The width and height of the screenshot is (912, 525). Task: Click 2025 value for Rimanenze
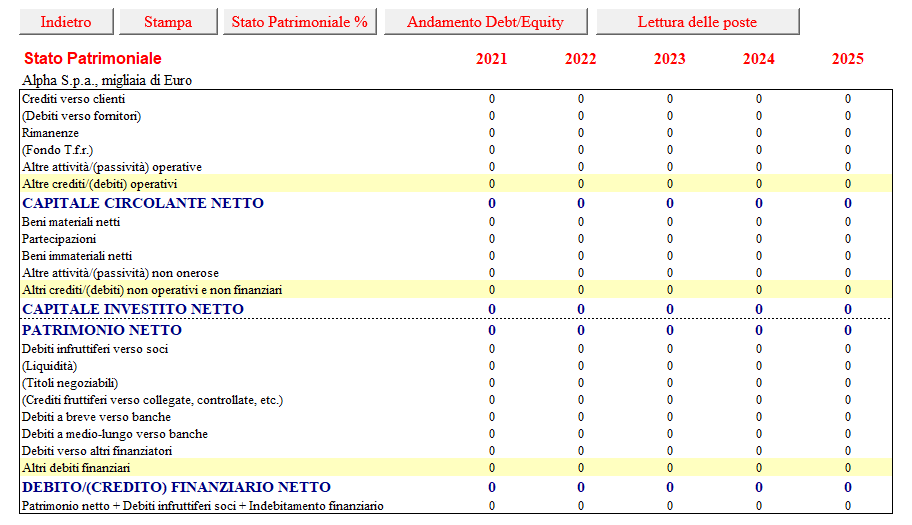pyautogui.click(x=847, y=133)
